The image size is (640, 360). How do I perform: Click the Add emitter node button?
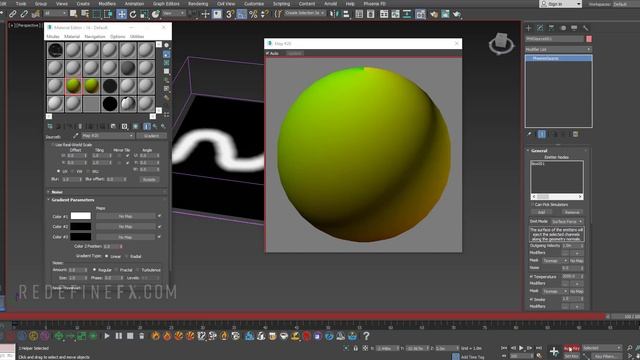tap(541, 212)
